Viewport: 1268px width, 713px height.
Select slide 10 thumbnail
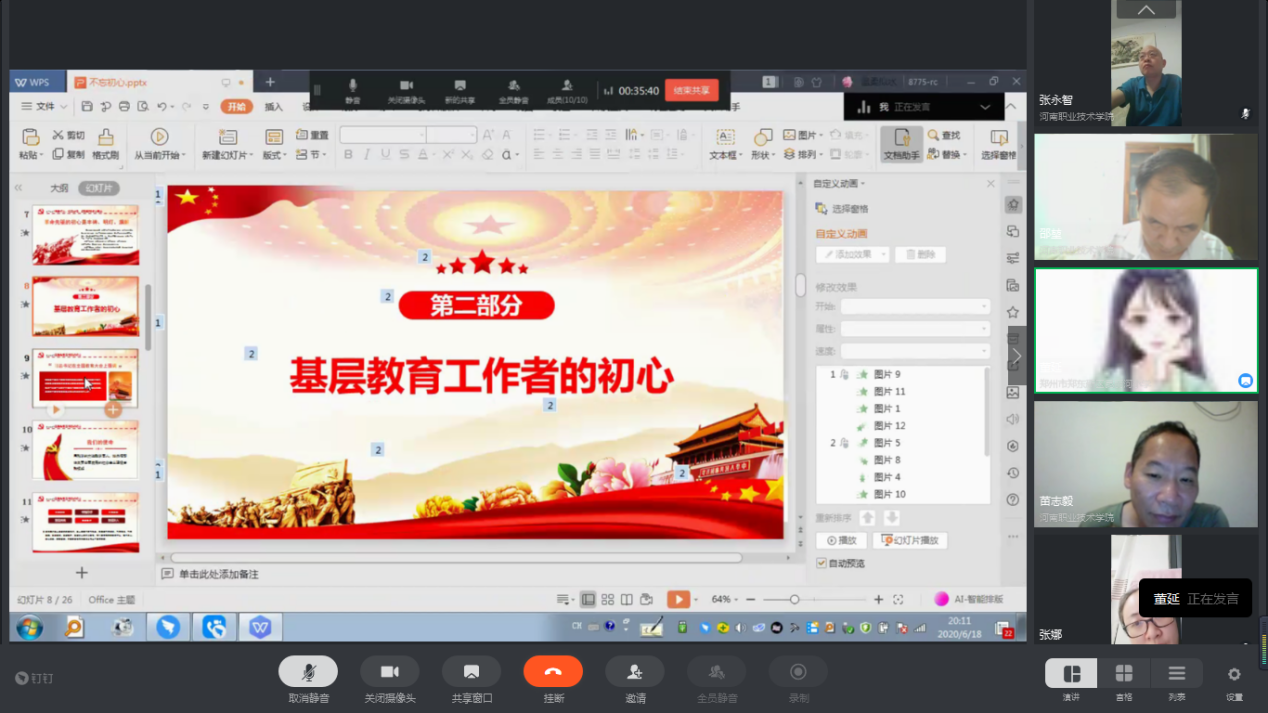85,450
